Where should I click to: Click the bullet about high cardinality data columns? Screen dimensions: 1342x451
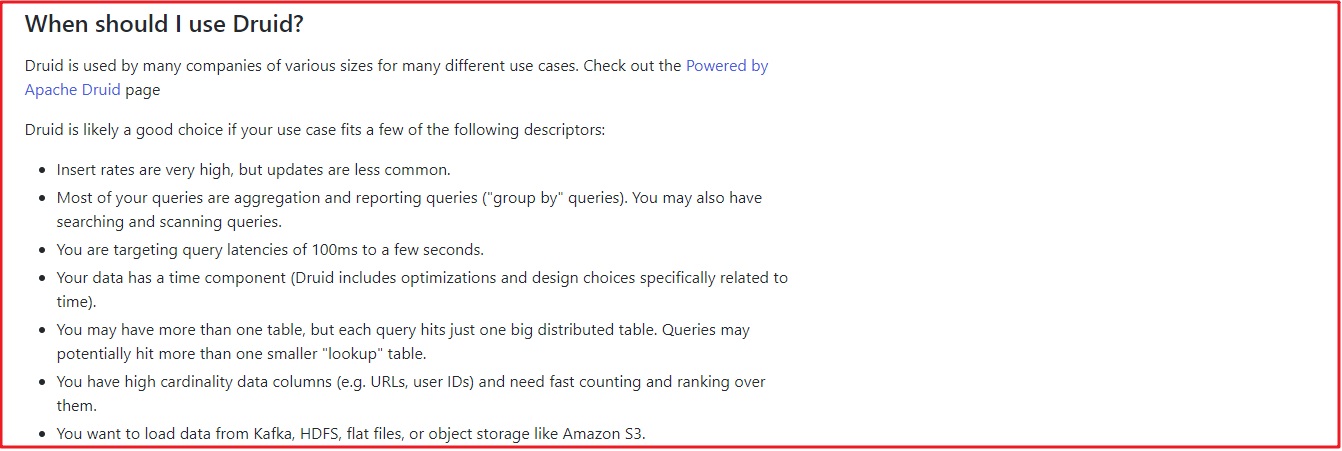click(x=300, y=382)
